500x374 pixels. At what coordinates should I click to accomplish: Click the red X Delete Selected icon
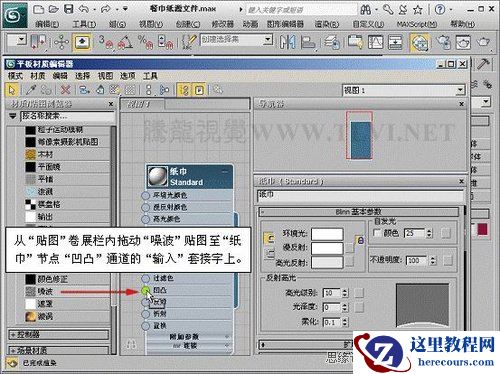click(x=66, y=90)
